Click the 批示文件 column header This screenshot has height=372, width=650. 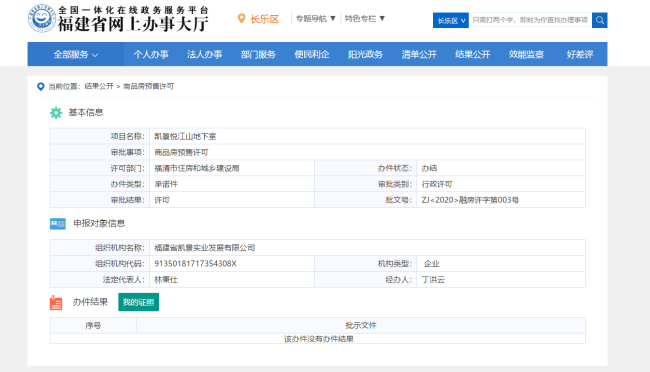tap(361, 326)
